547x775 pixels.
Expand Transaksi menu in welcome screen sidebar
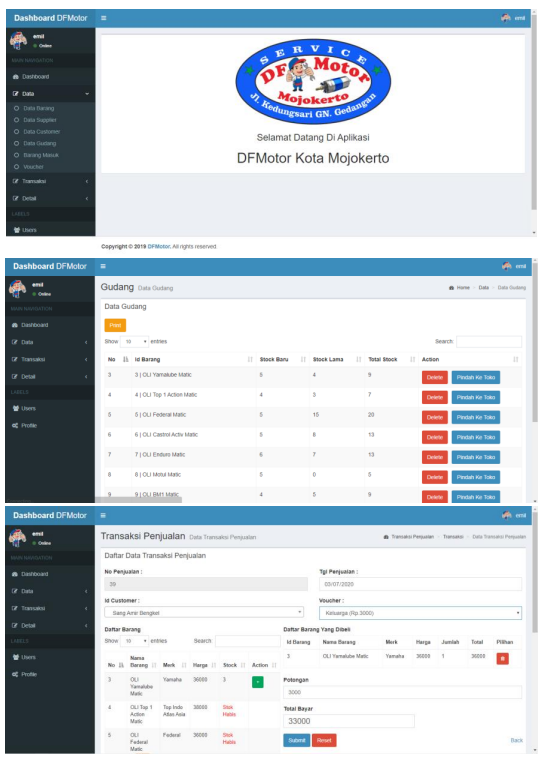(50, 181)
